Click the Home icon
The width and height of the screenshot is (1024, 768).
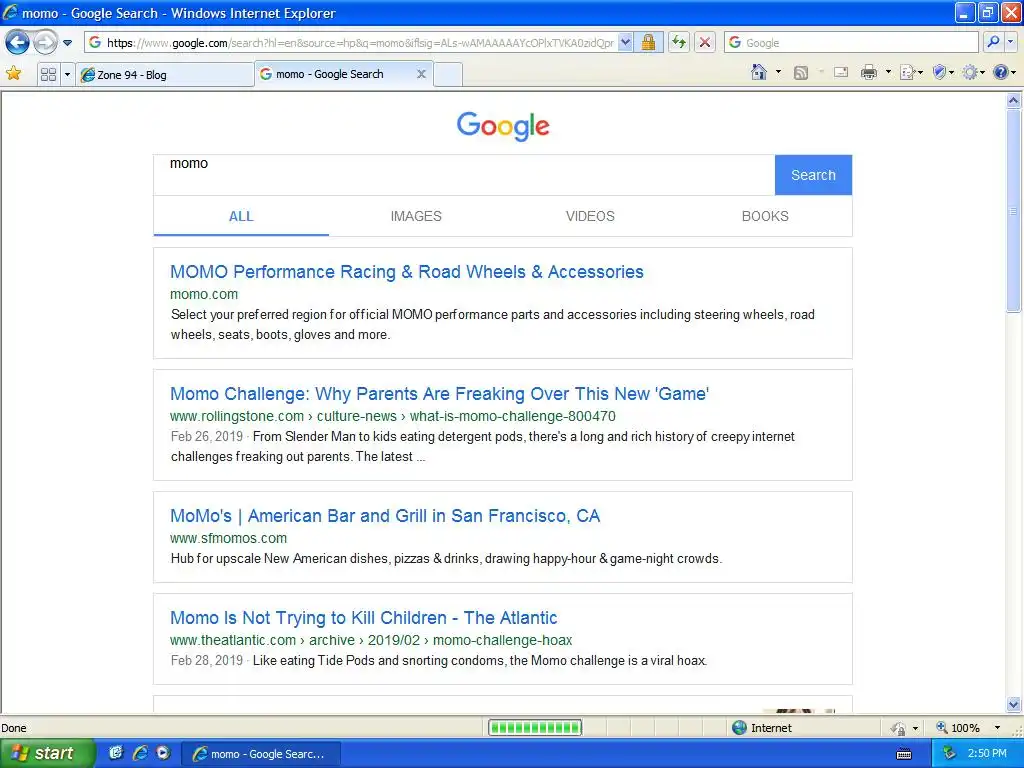[759, 72]
